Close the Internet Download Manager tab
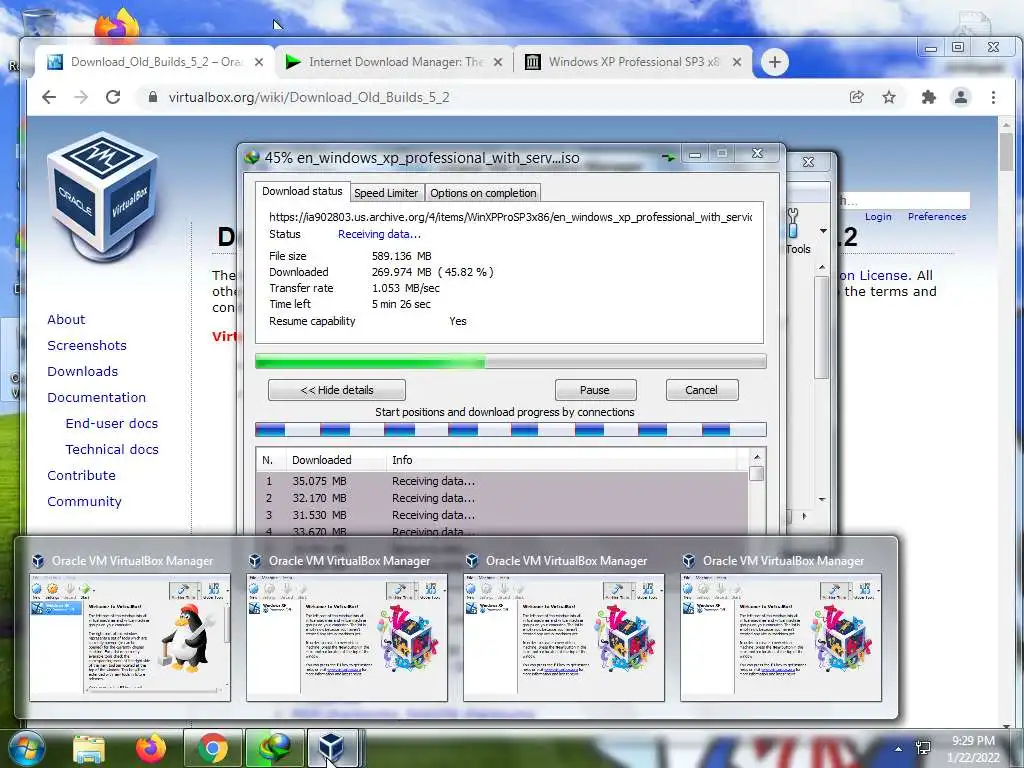The image size is (1024, 768). tap(498, 62)
